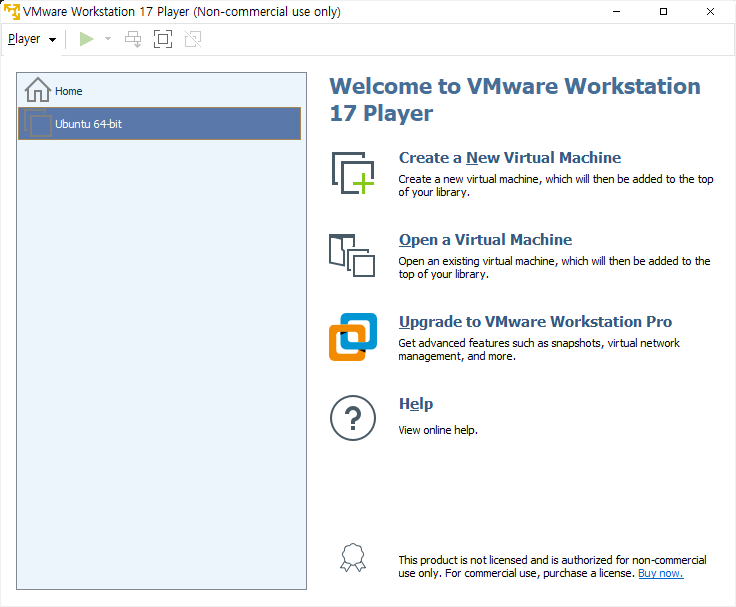This screenshot has width=736, height=607.
Task: Open the Help link
Action: pos(416,404)
